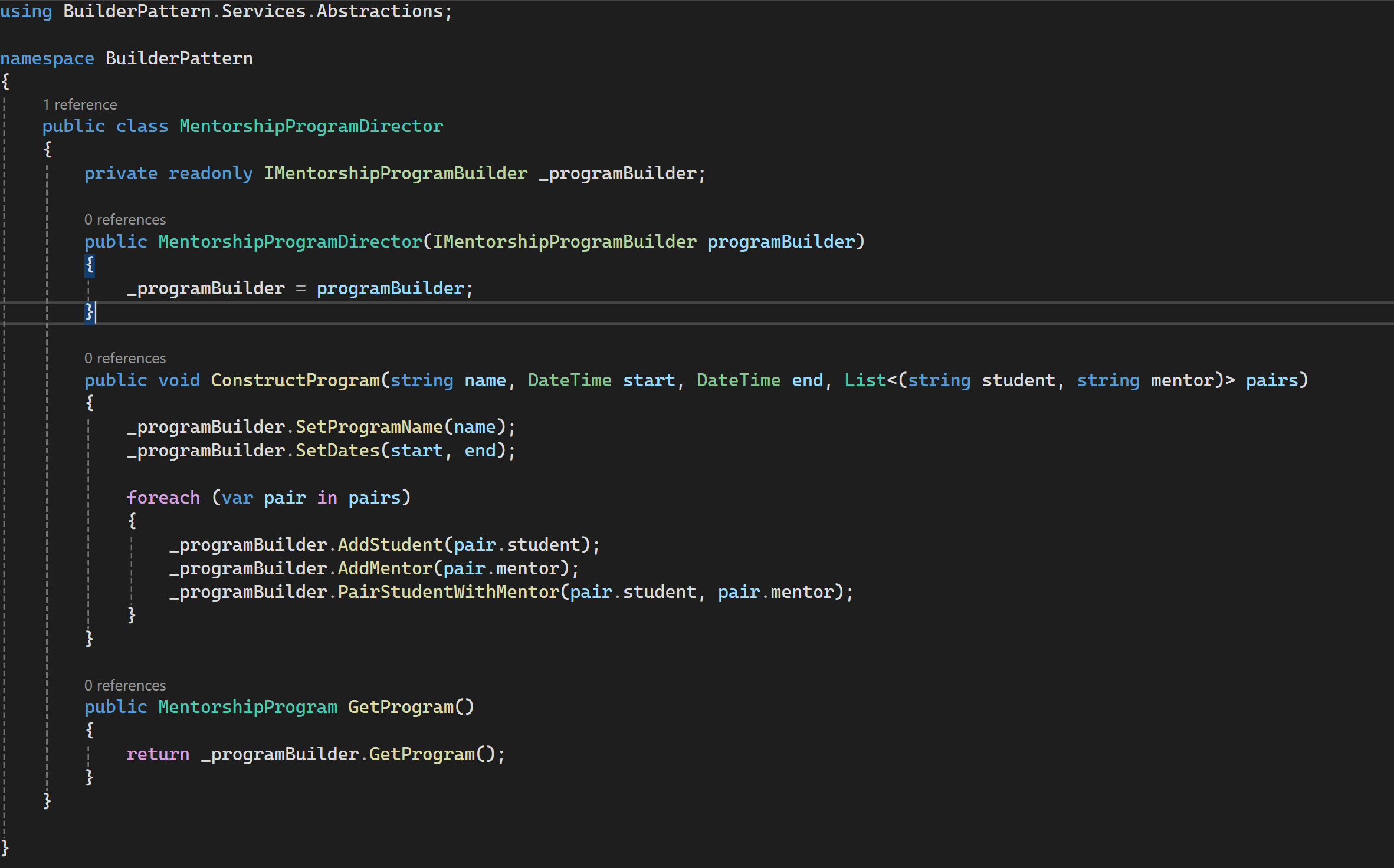Click '0 references' above GetProgram method
Screen dimensions: 1394x868
coord(125,686)
